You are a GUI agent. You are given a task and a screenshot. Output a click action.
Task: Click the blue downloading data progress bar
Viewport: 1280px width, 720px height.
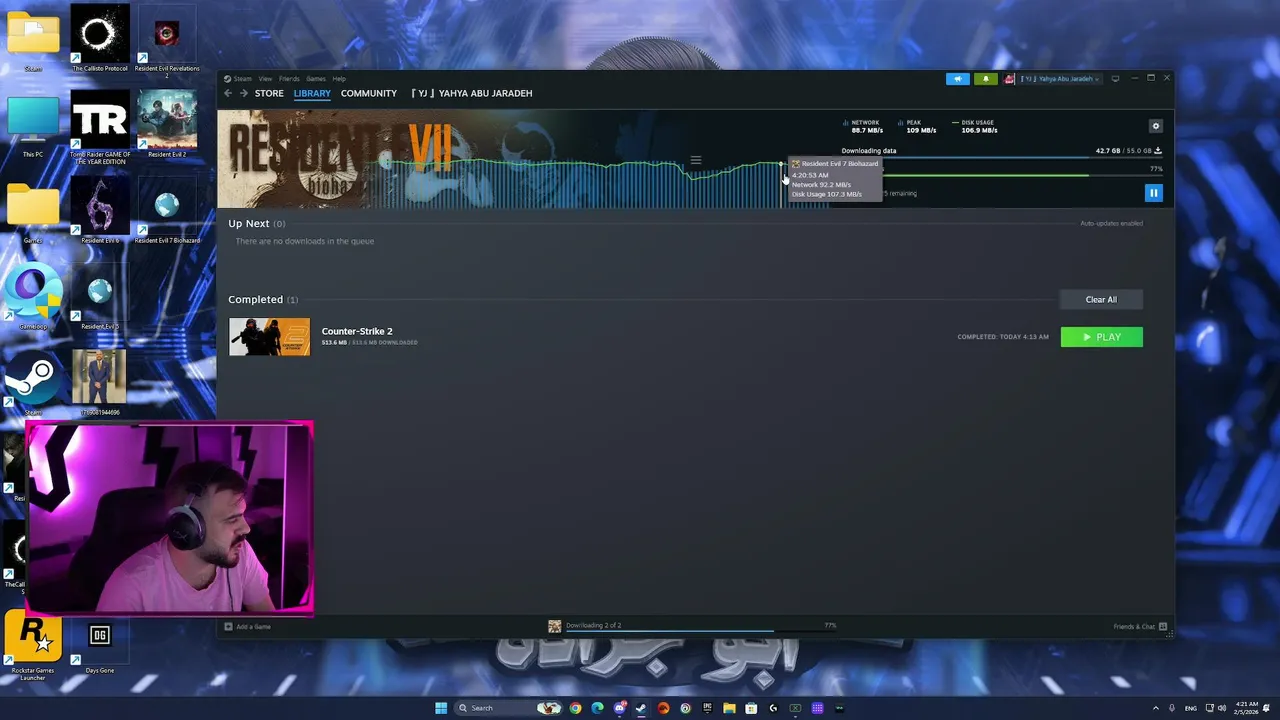1002,158
